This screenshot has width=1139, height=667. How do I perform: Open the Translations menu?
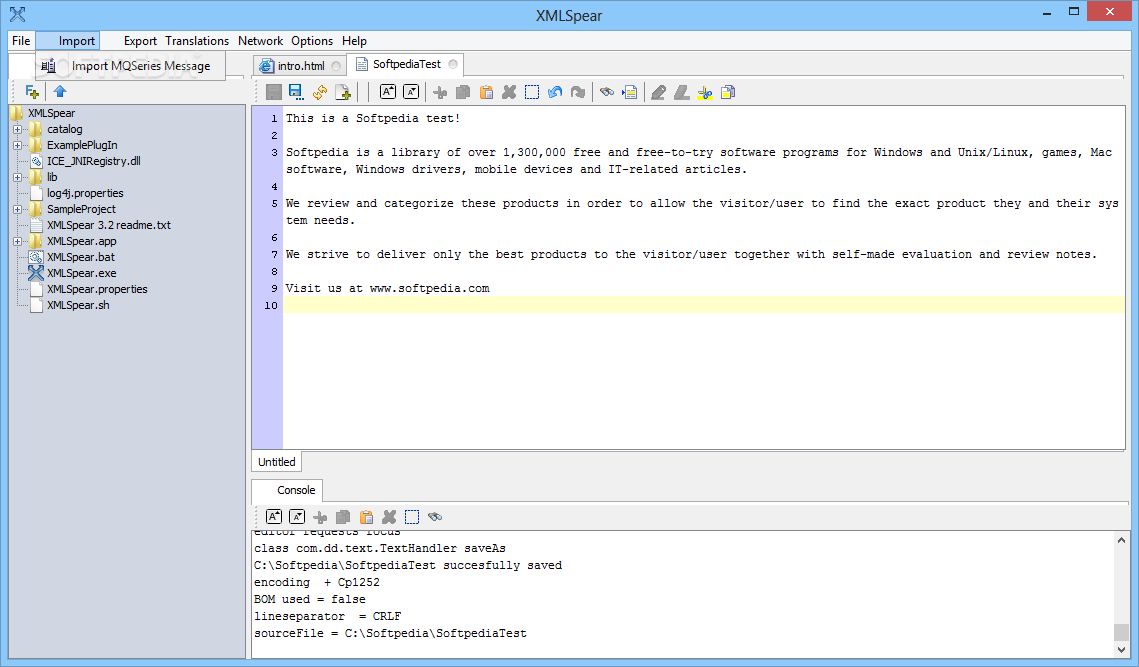tap(197, 41)
